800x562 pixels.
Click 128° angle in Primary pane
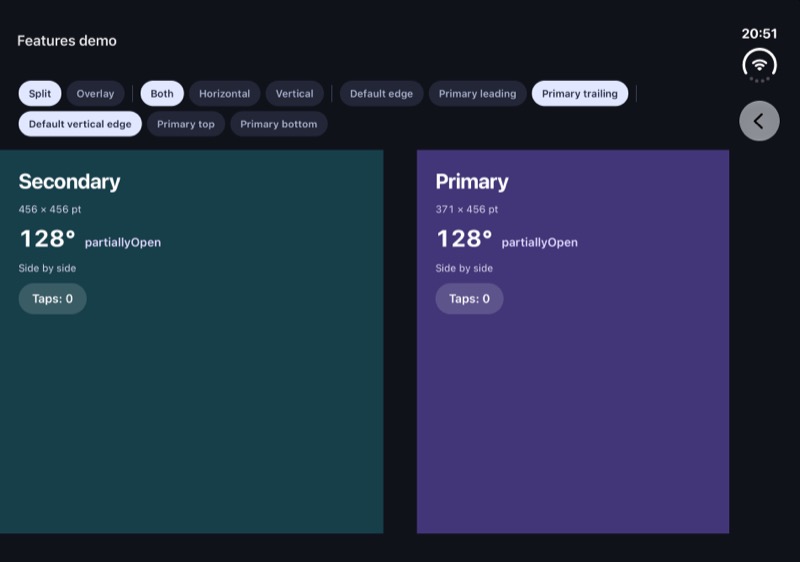(x=464, y=239)
